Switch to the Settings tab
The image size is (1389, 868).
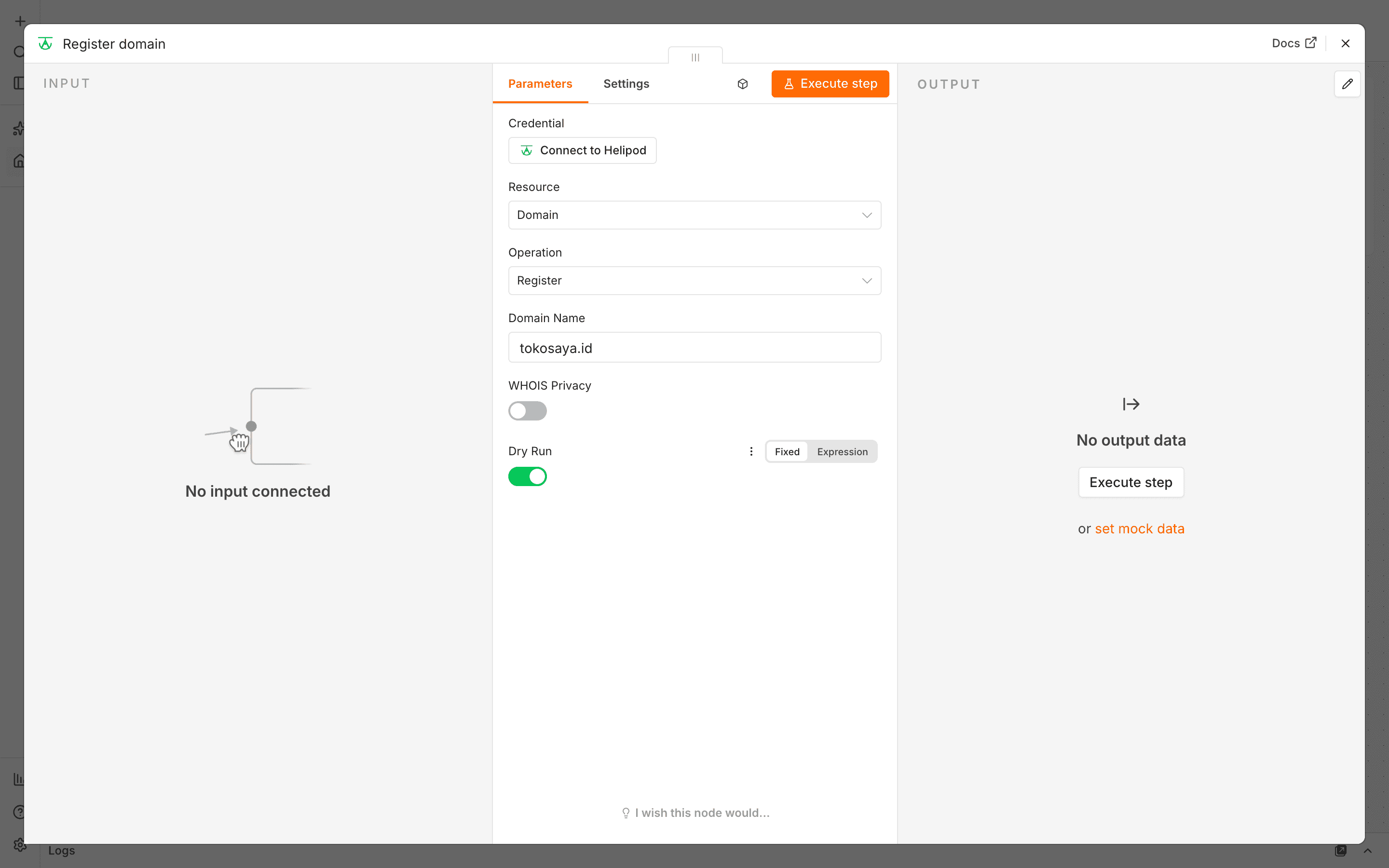[x=626, y=84]
